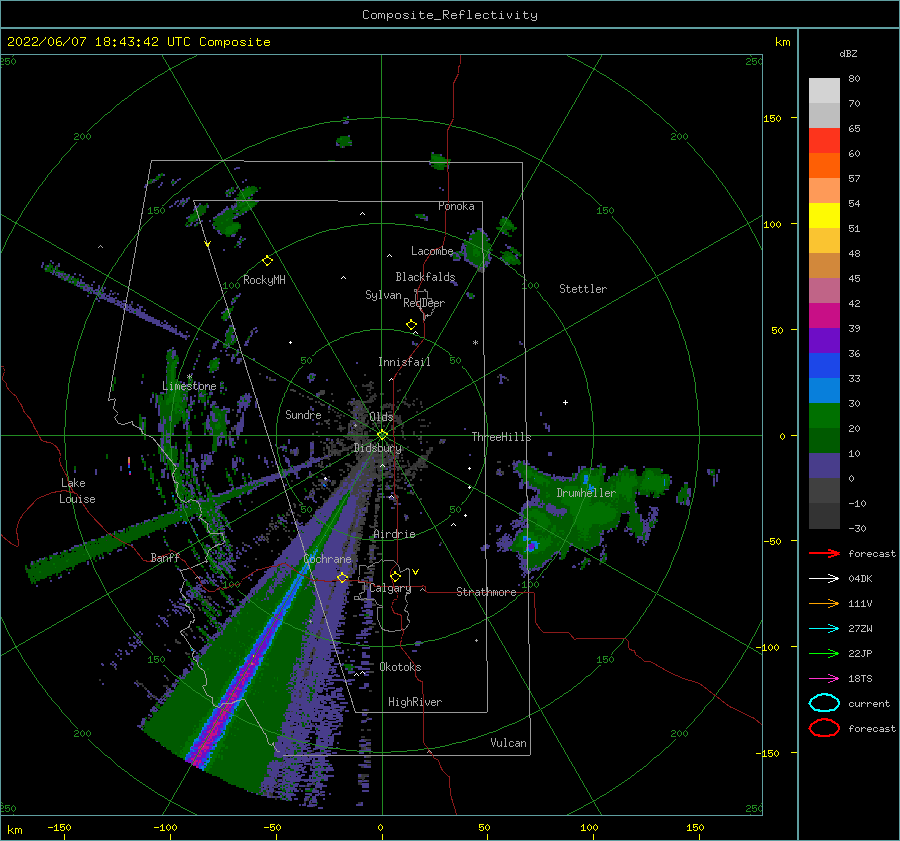The height and width of the screenshot is (841, 900).
Task: Click the Composite_Reflectivity title
Action: point(450,15)
